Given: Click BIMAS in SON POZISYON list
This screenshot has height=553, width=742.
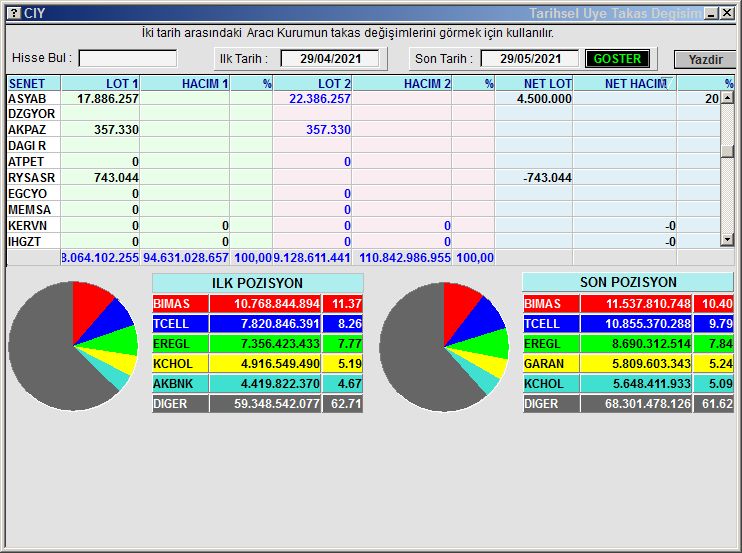Looking at the screenshot, I should pyautogui.click(x=551, y=303).
